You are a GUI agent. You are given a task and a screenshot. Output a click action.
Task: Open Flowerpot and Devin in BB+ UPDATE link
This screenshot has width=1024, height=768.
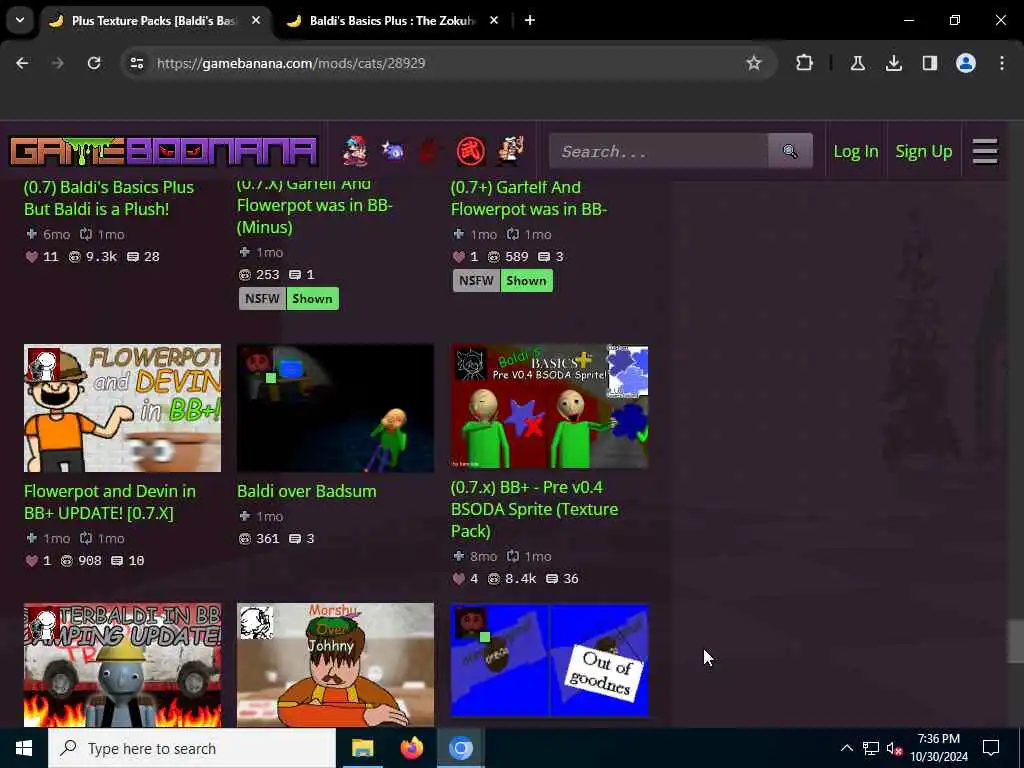[110, 502]
